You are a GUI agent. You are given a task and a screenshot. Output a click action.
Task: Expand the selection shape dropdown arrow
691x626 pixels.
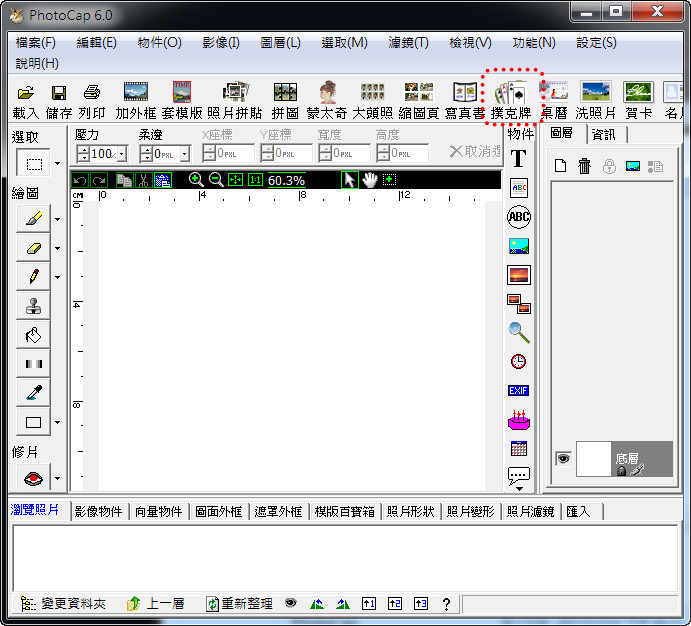click(x=58, y=163)
